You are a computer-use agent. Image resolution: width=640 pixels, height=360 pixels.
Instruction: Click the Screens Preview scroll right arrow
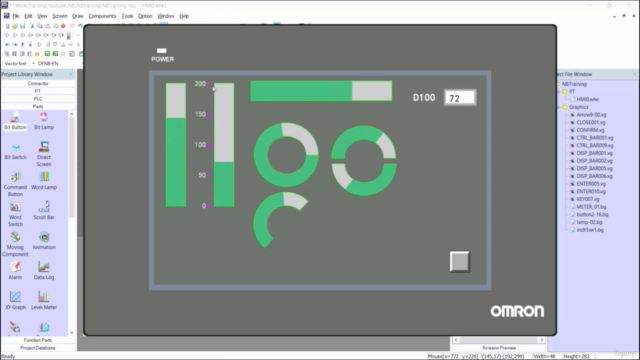(541, 340)
